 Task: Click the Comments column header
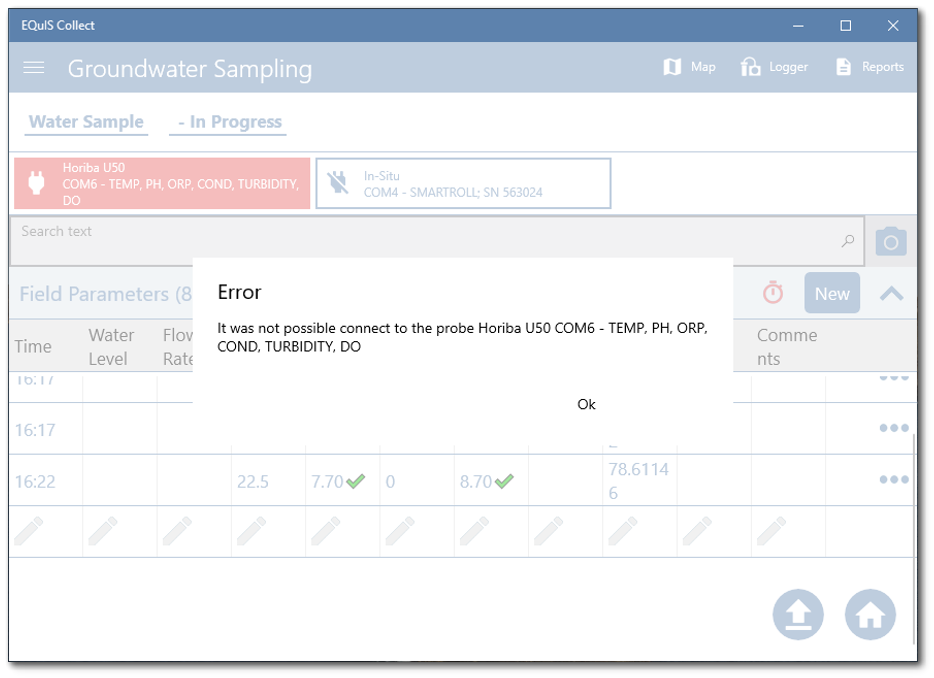(787, 347)
